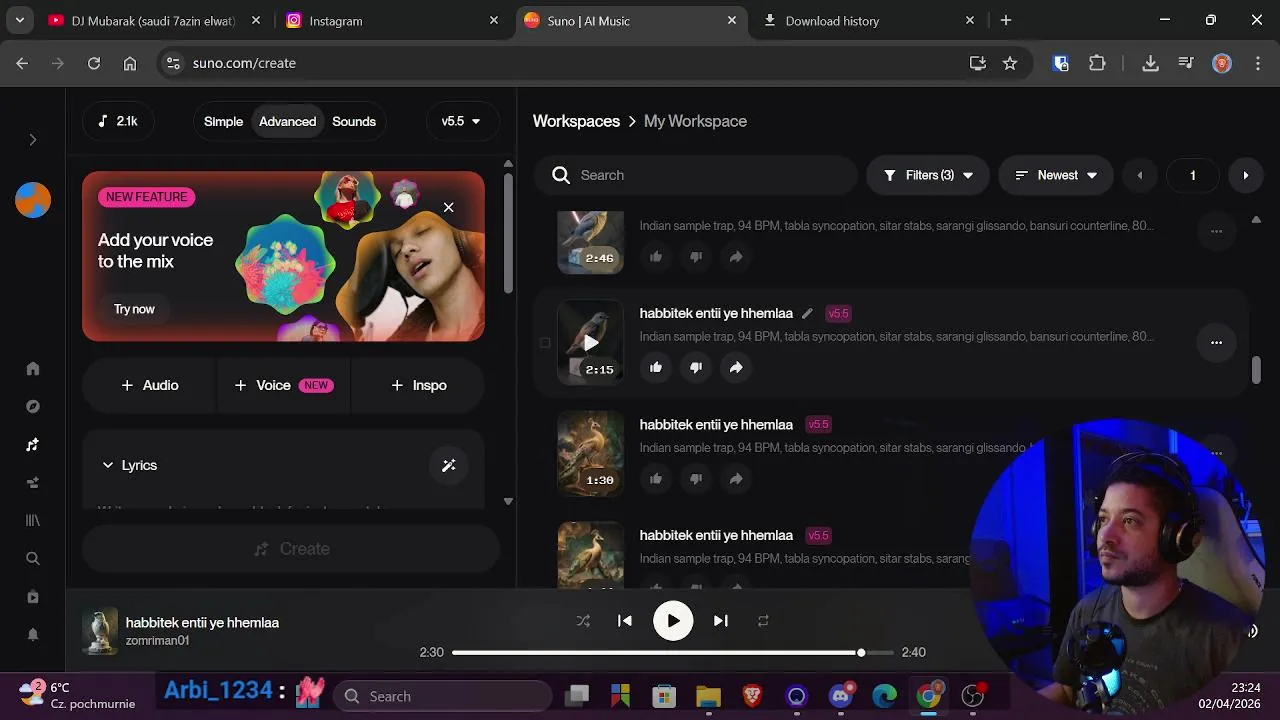Toggle repeat in the player

[x=763, y=621]
